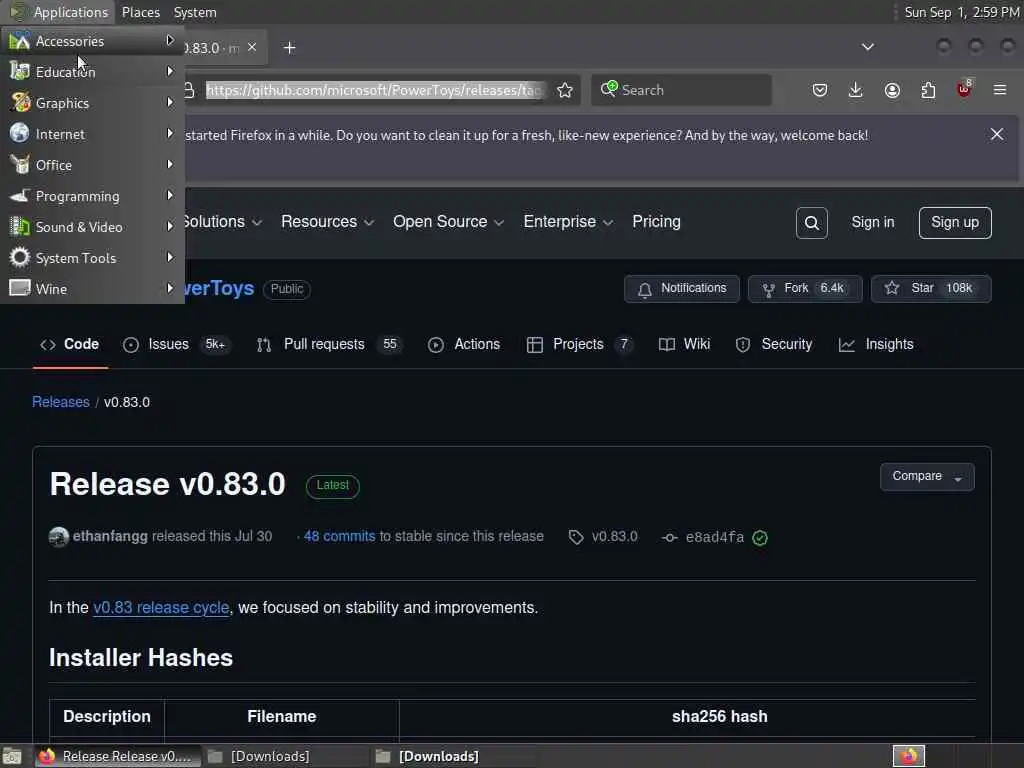Viewport: 1024px width, 768px height.
Task: Save page to Pocket icon
Action: point(820,90)
